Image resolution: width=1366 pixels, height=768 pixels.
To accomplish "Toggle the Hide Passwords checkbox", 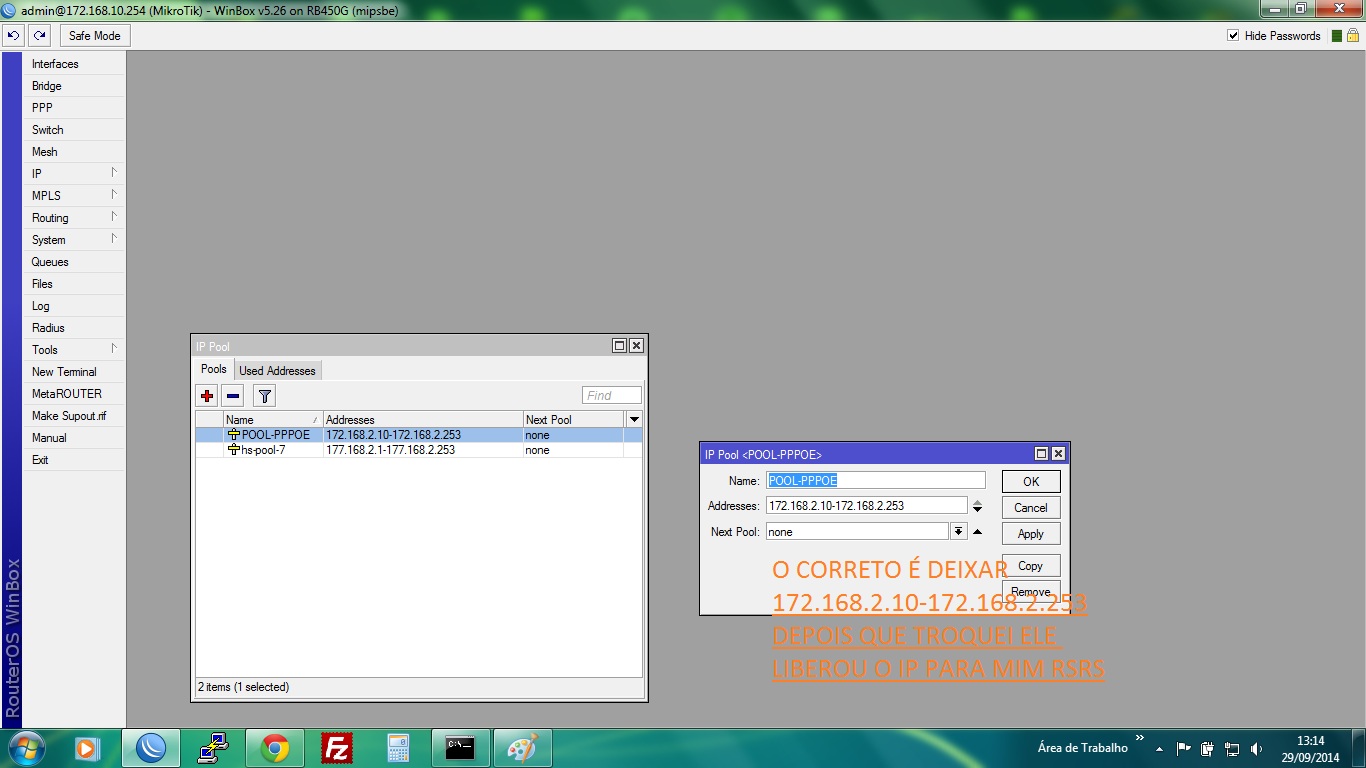I will (x=1233, y=36).
